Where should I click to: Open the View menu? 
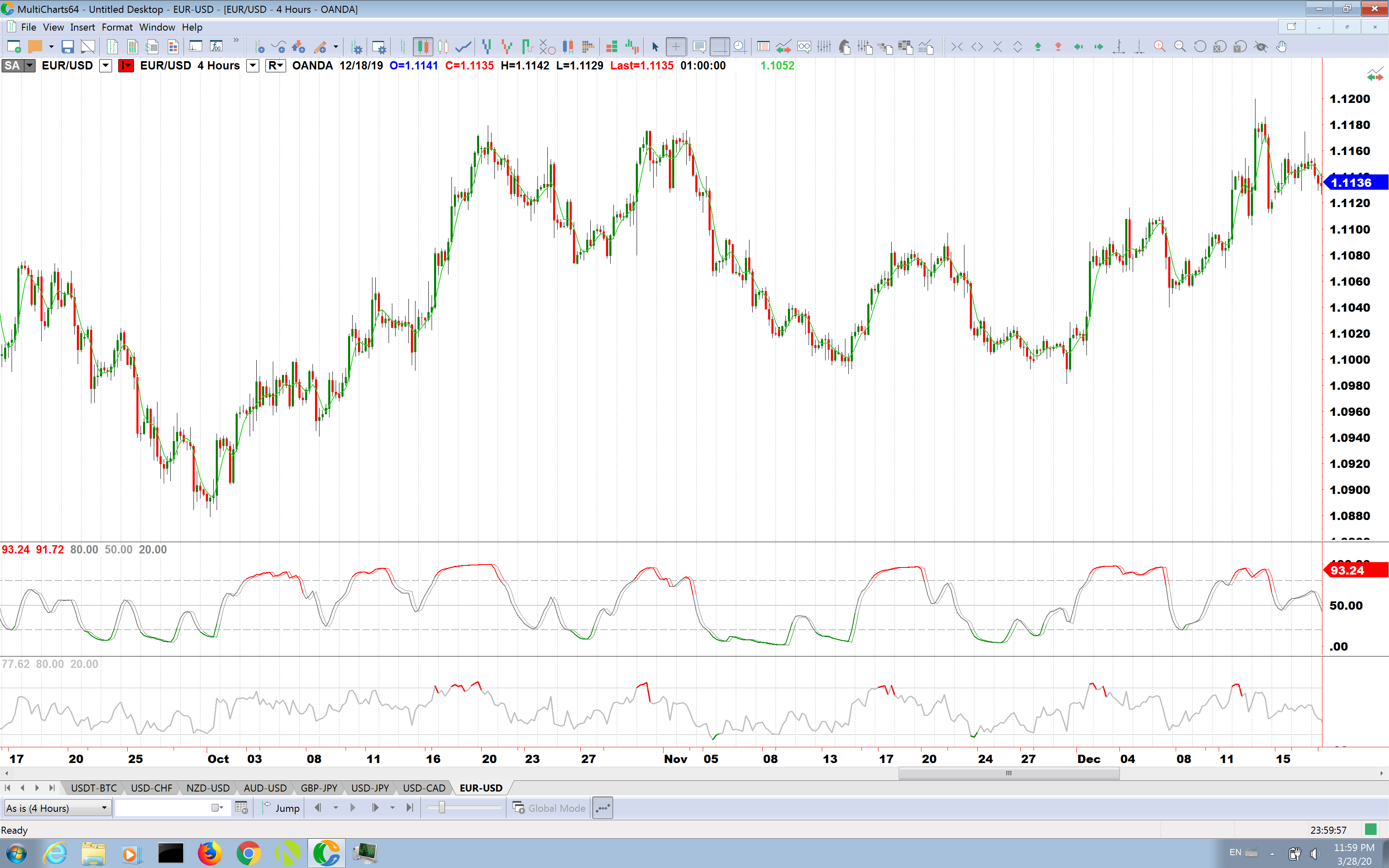click(x=53, y=27)
